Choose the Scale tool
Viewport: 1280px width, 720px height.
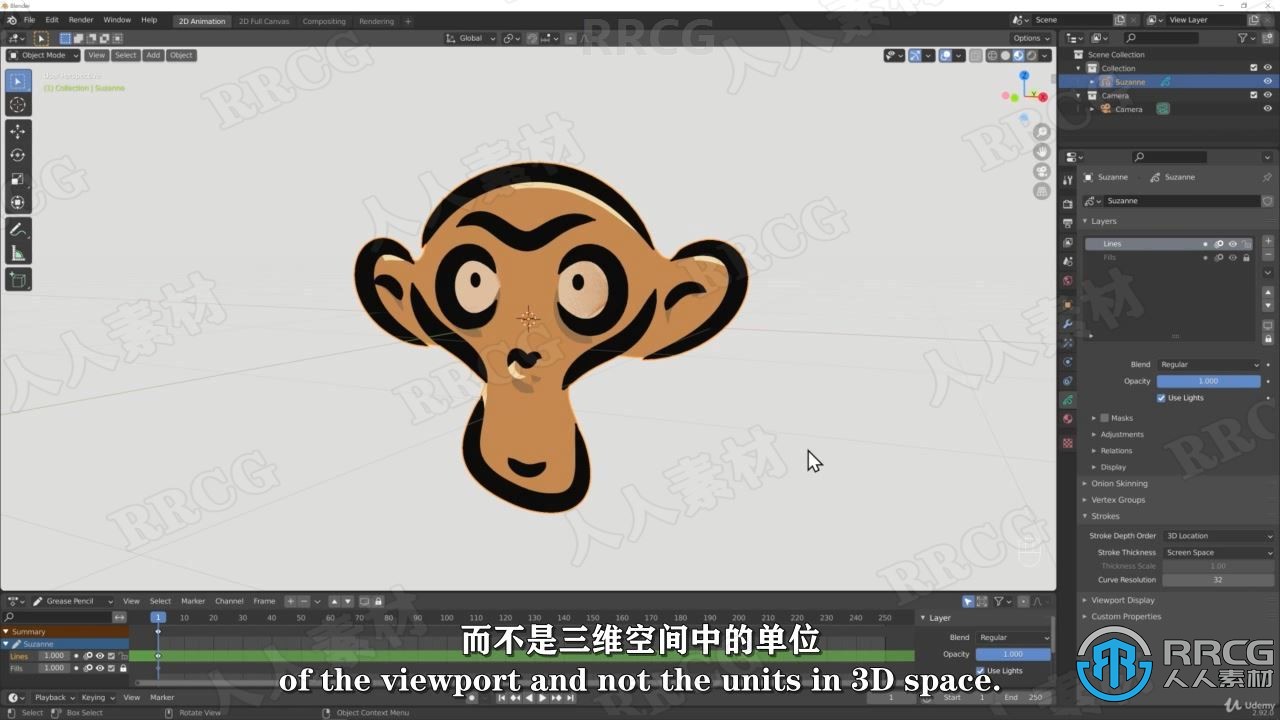[18, 179]
